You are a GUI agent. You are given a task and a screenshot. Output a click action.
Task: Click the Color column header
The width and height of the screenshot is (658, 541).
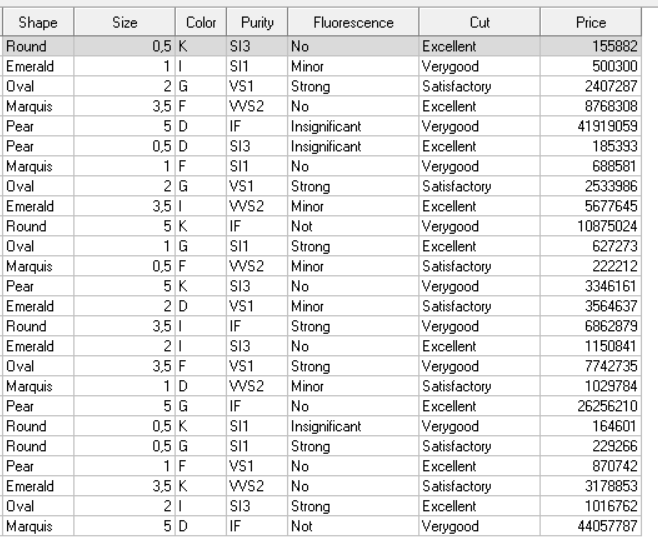coord(201,22)
